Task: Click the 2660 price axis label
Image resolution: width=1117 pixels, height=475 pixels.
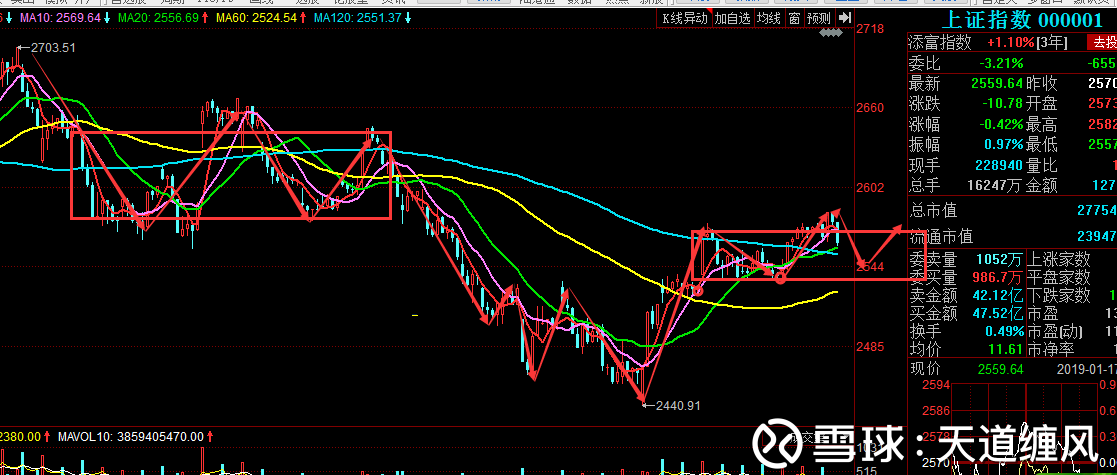Action: pyautogui.click(x=871, y=108)
